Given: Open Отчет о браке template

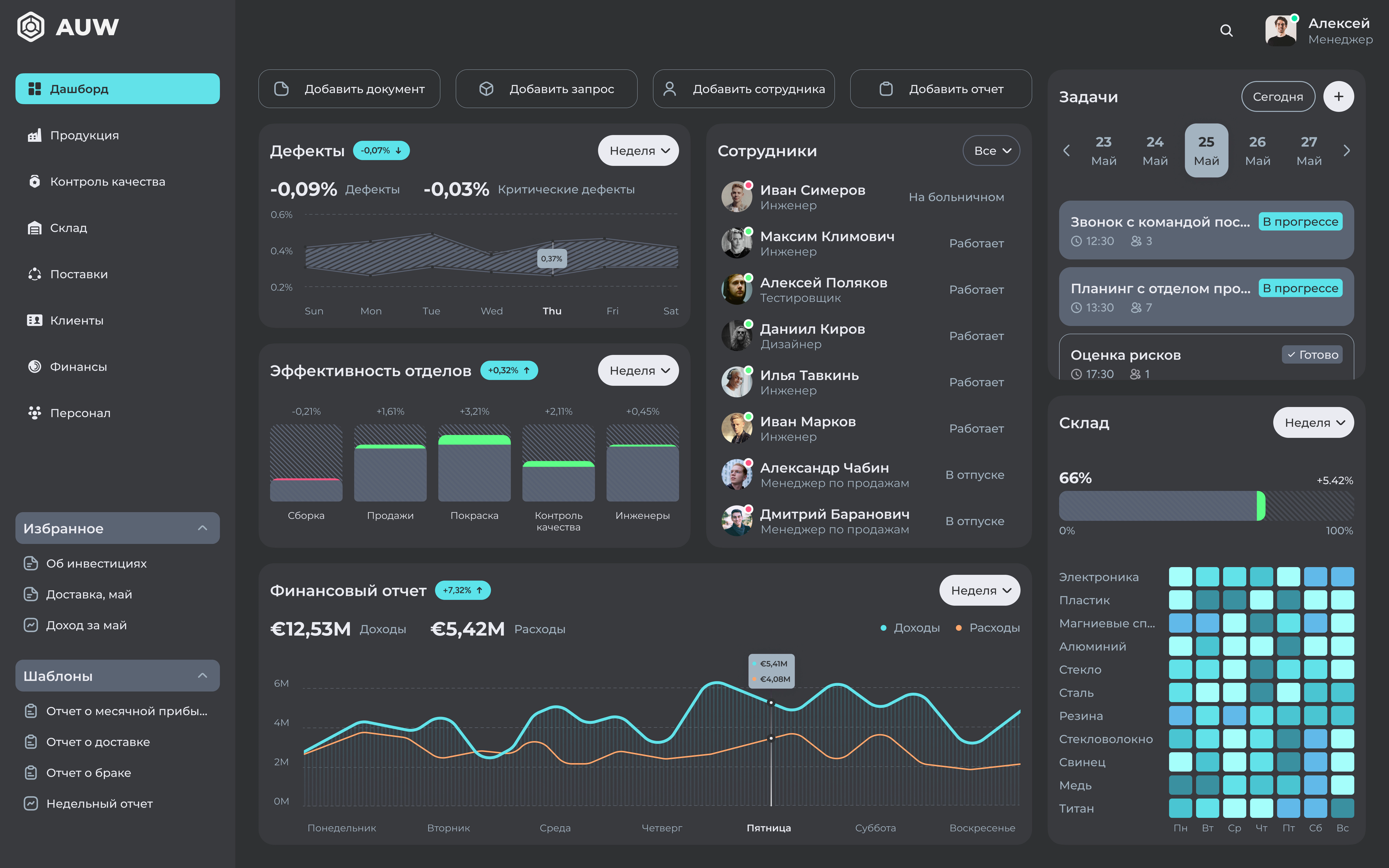Looking at the screenshot, I should (89, 773).
